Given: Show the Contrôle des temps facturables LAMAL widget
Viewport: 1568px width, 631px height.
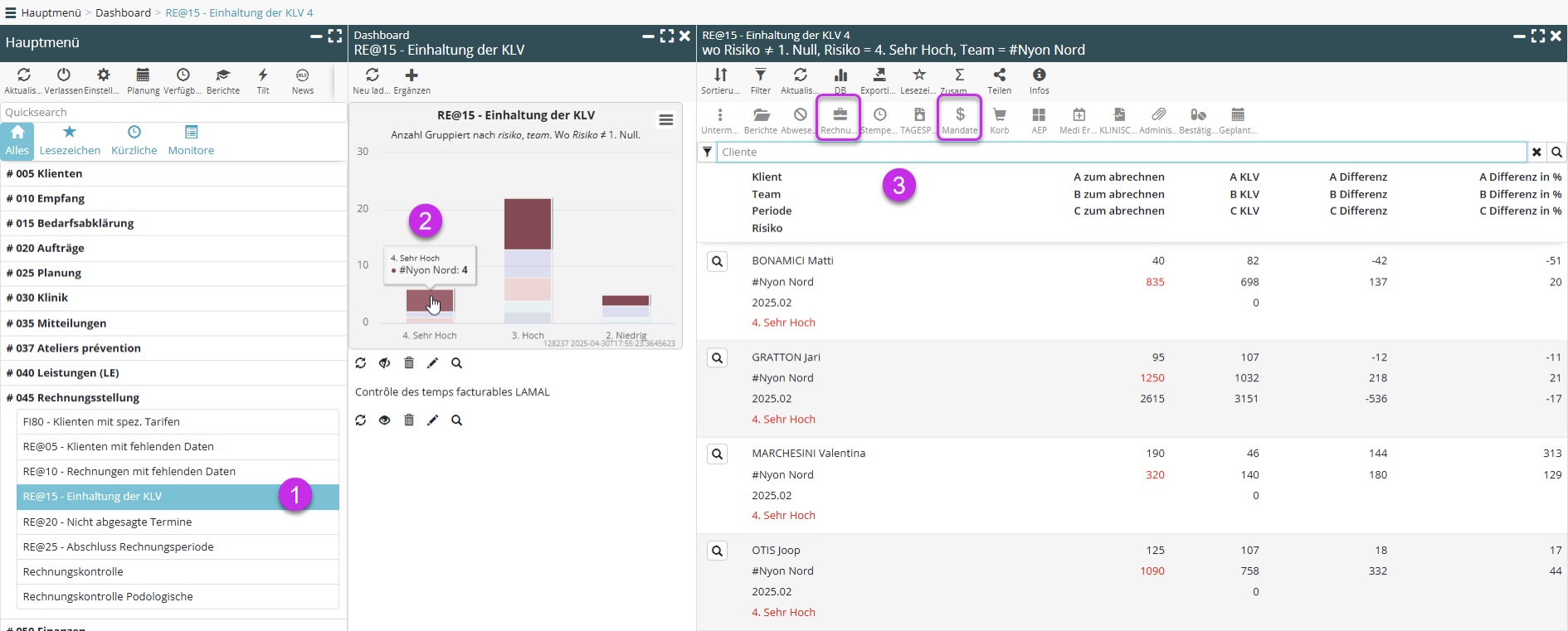Looking at the screenshot, I should tap(384, 420).
